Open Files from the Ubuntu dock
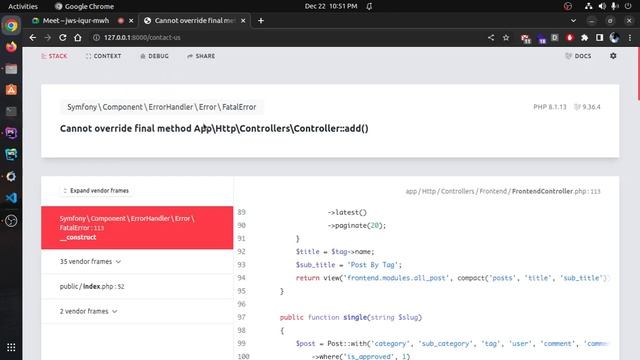Screen dimensions: 640x360 11,69
